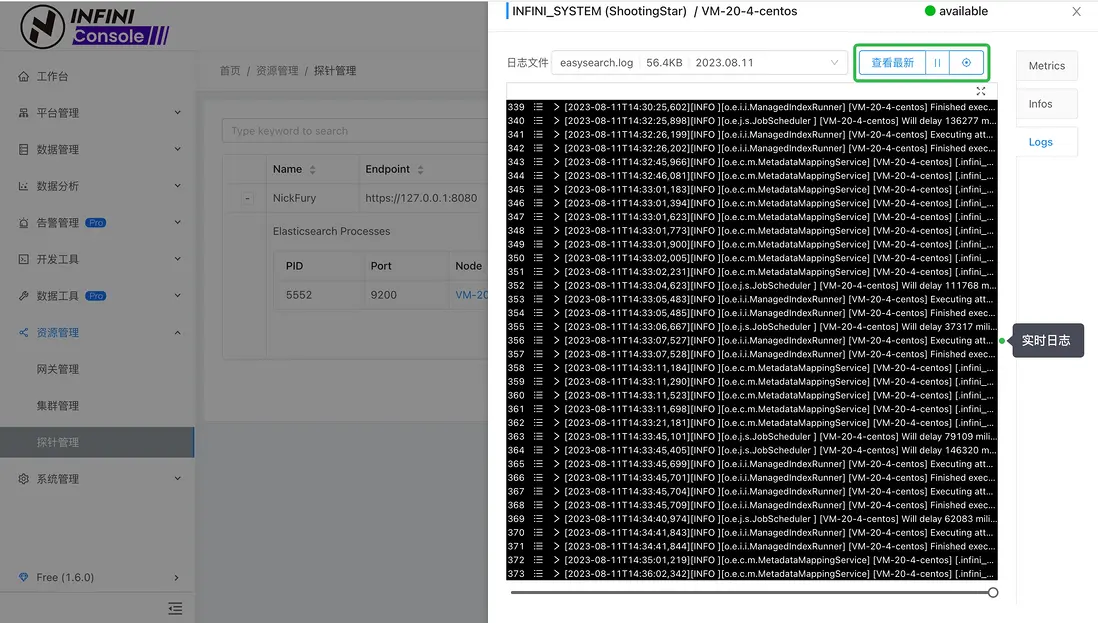Expand the 开发工具 menu
Screen dimensions: 1098x623
[x=177, y=259]
